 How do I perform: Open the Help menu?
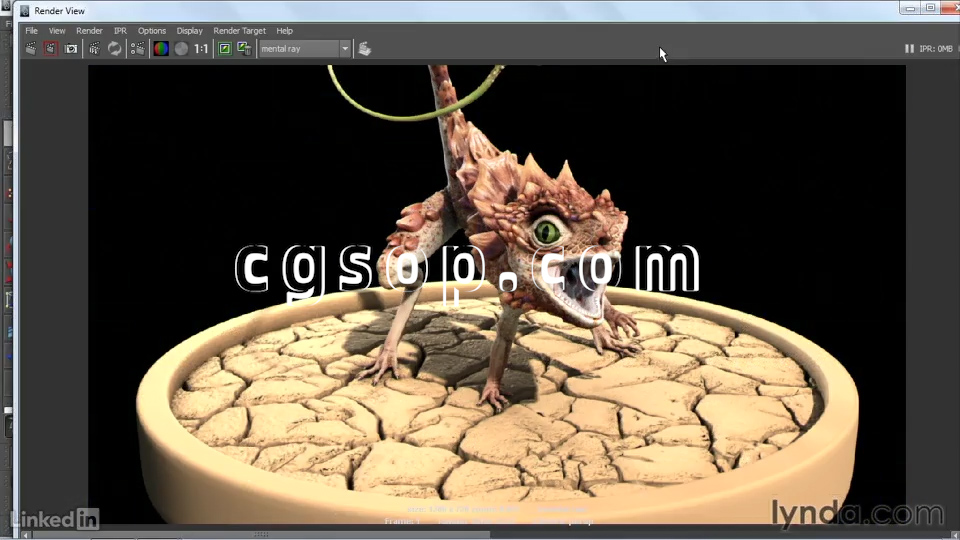(x=285, y=31)
